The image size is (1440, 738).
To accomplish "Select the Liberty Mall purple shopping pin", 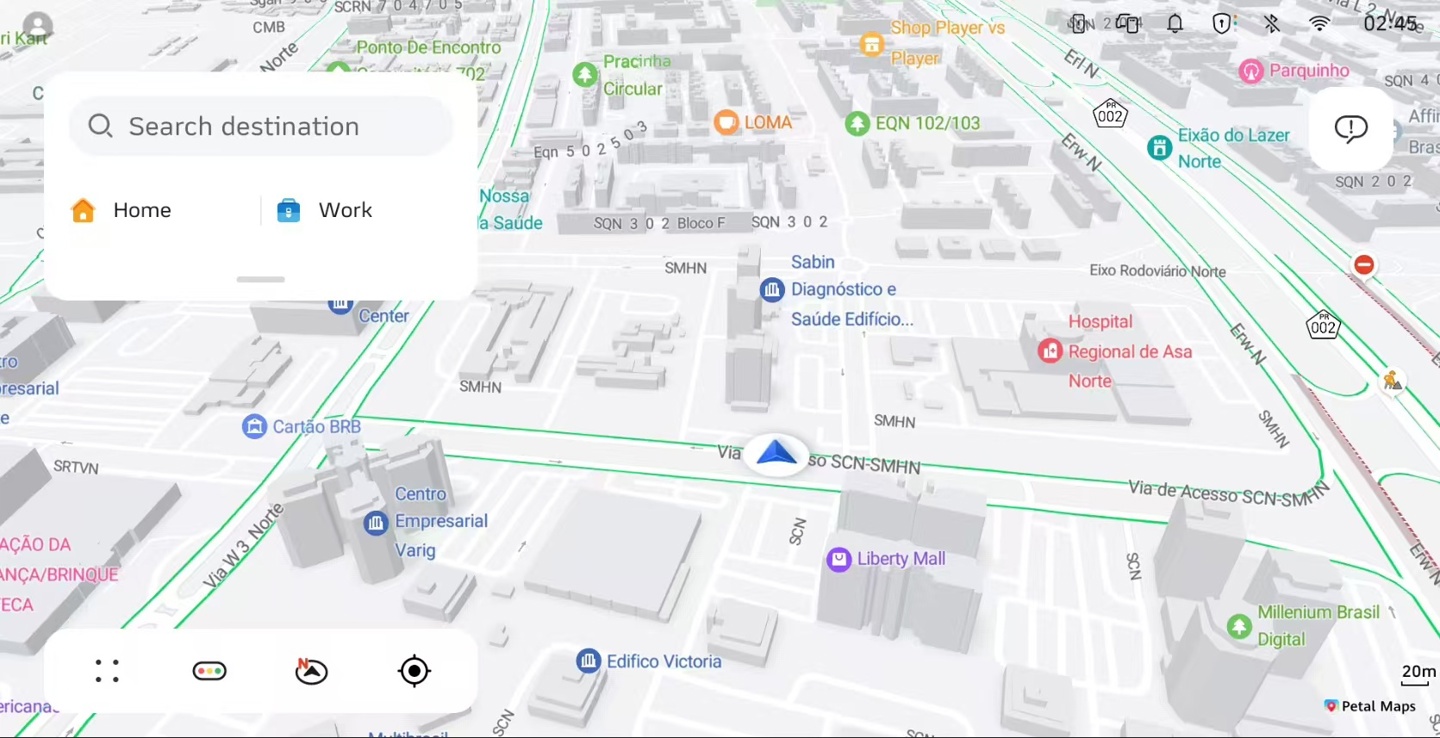I will (838, 559).
